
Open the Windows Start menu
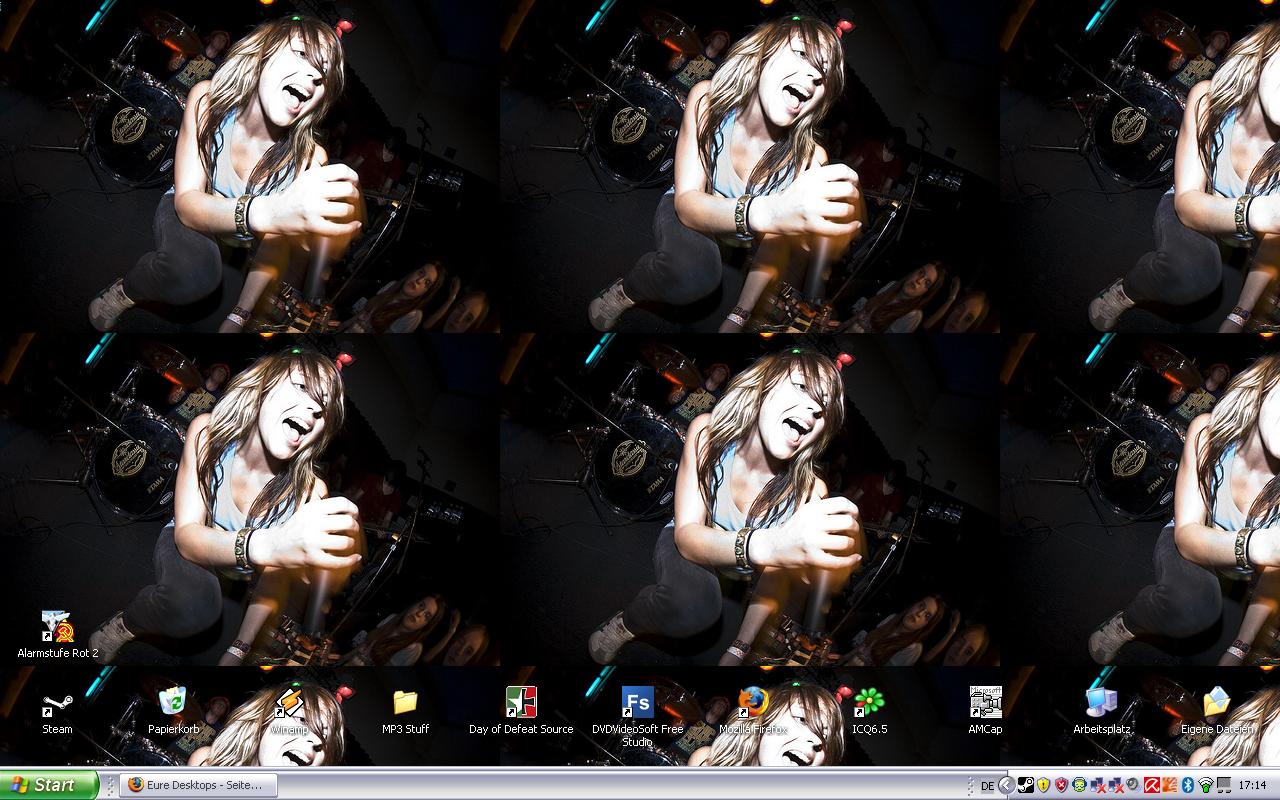[x=49, y=785]
